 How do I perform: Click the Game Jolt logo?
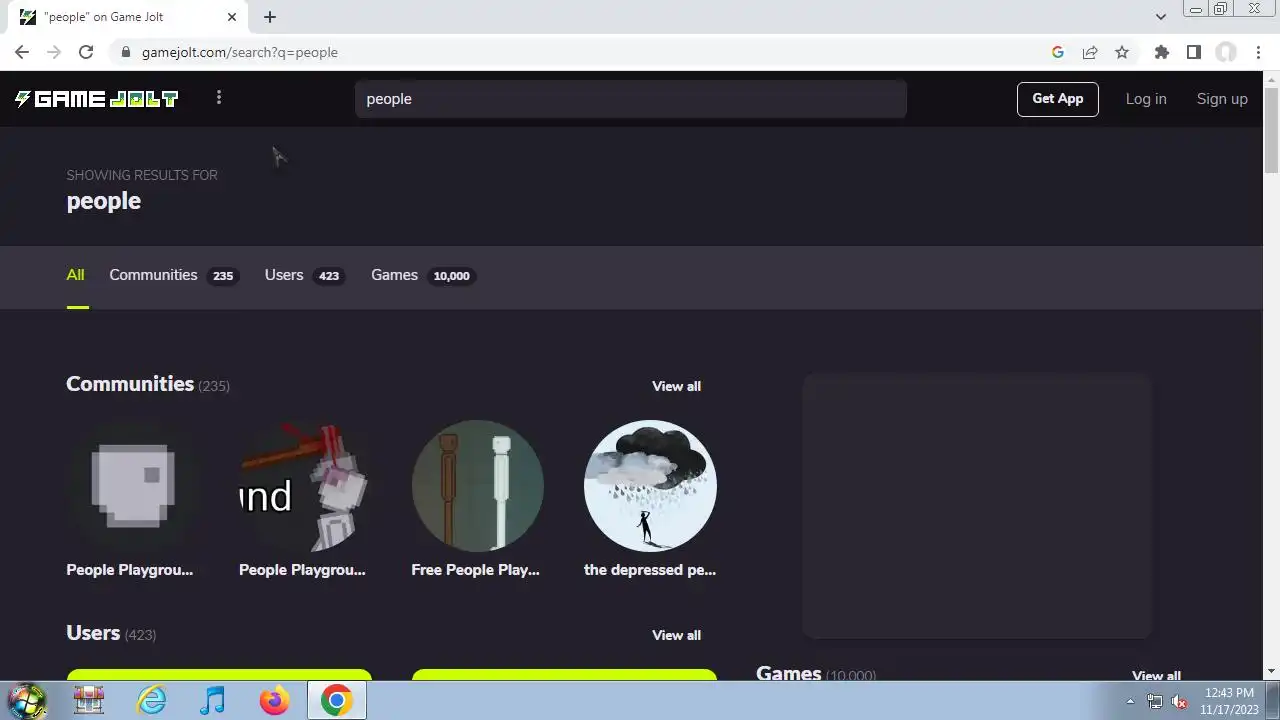tap(97, 98)
